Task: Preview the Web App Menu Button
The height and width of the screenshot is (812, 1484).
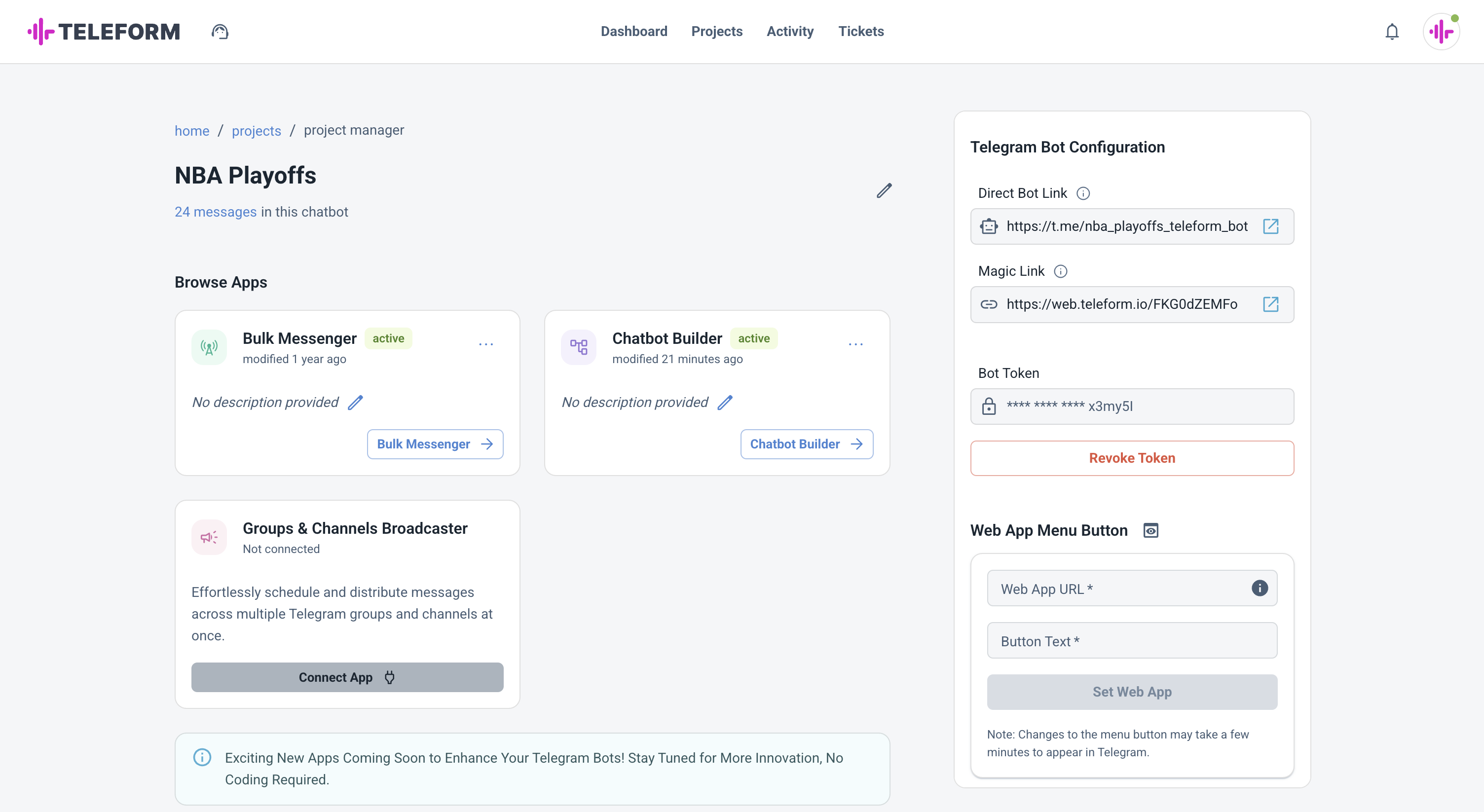Action: 1150,530
